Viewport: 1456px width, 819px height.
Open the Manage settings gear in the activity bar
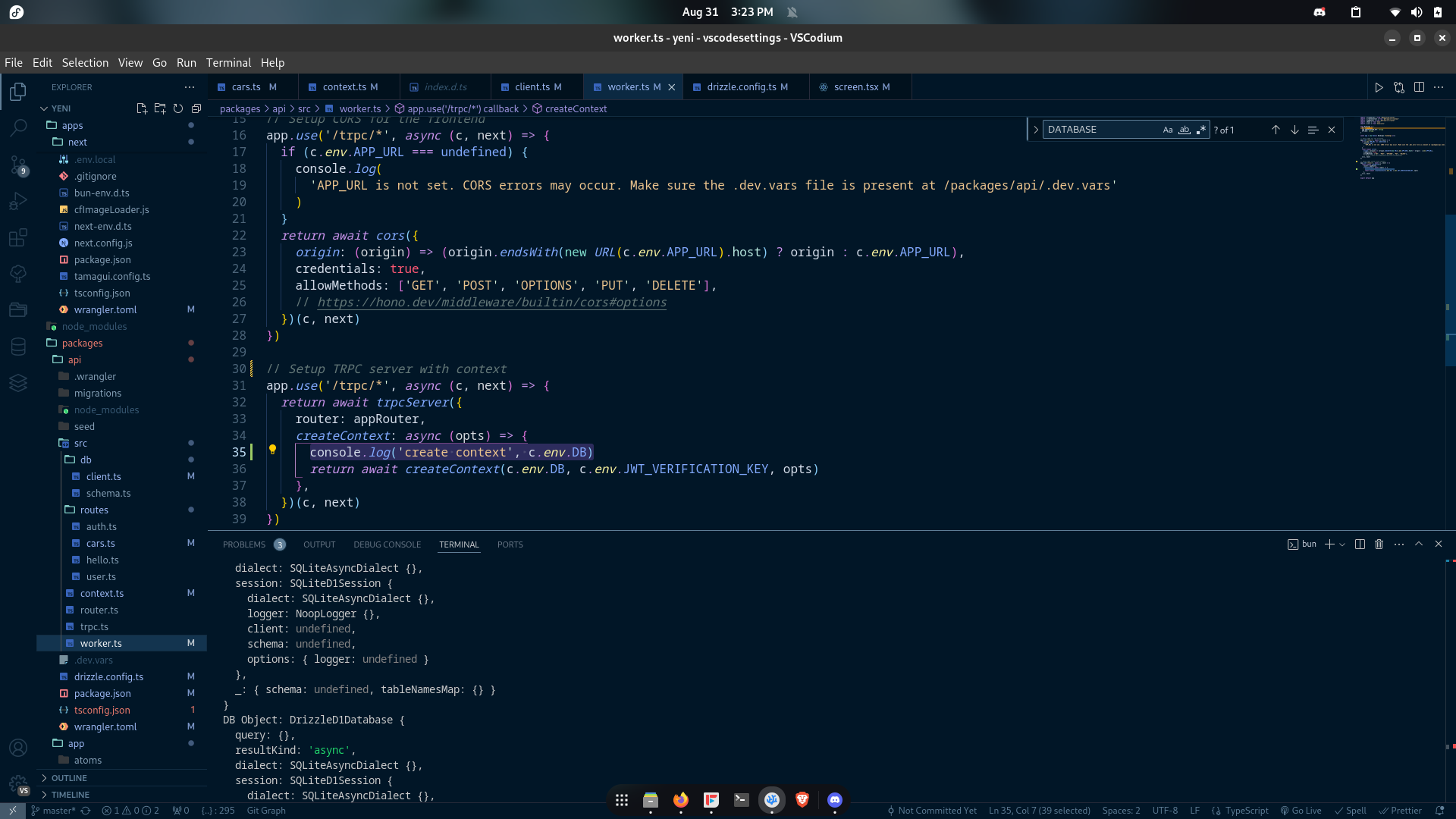pos(18,786)
